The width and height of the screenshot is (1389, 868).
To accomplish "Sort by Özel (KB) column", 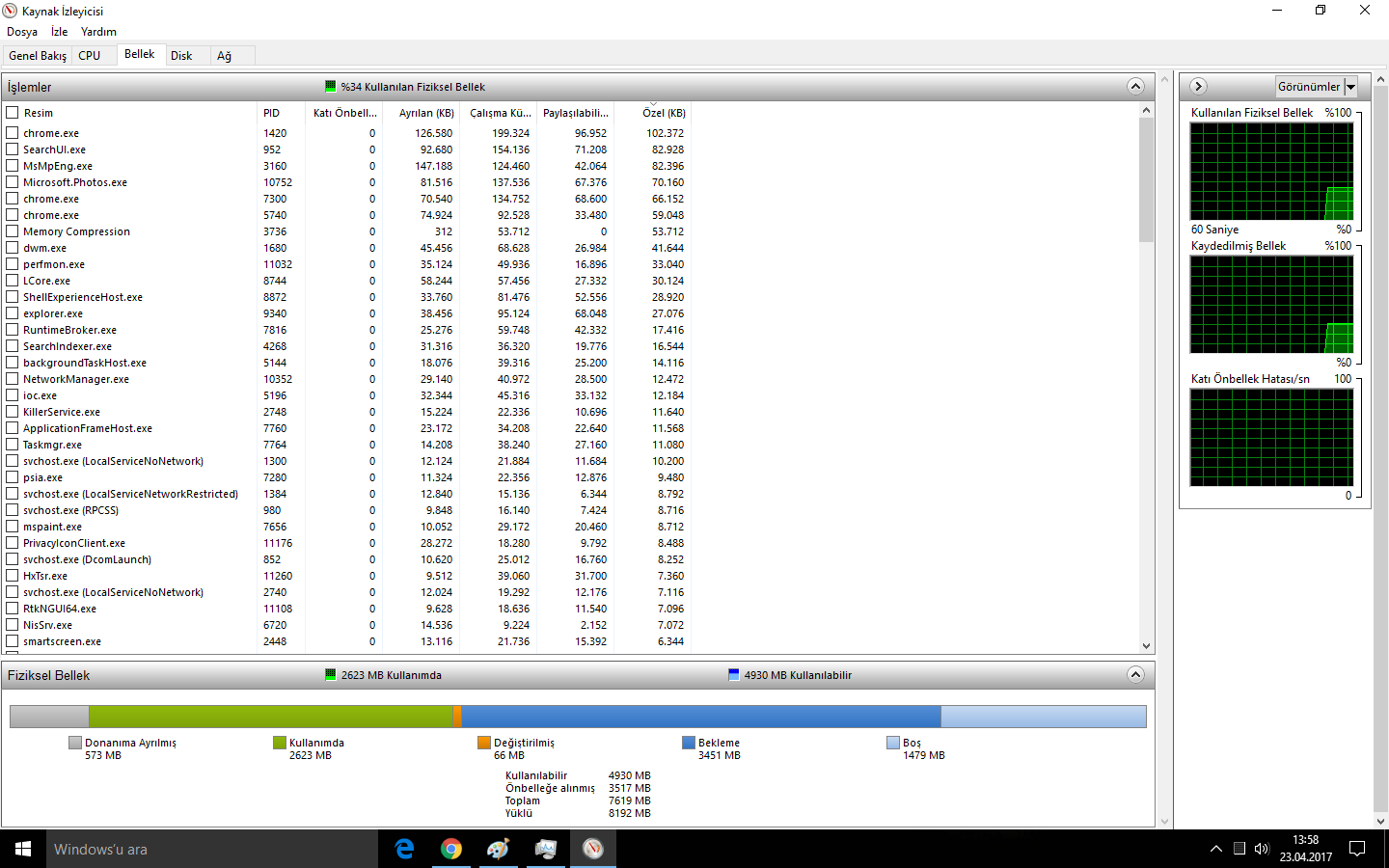I will 653,113.
